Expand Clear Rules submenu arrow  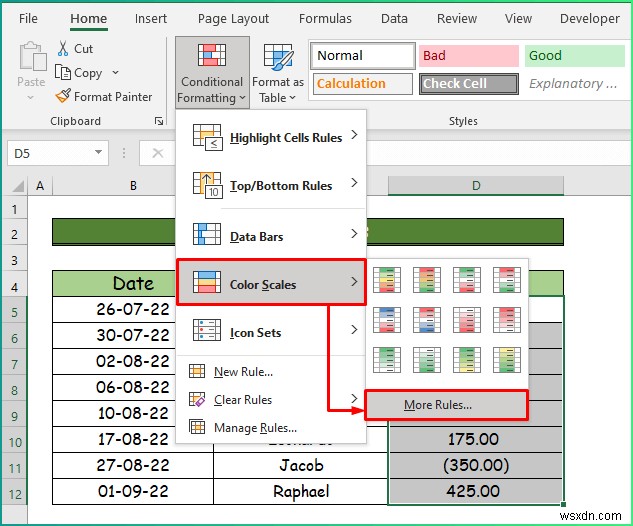[x=354, y=398]
